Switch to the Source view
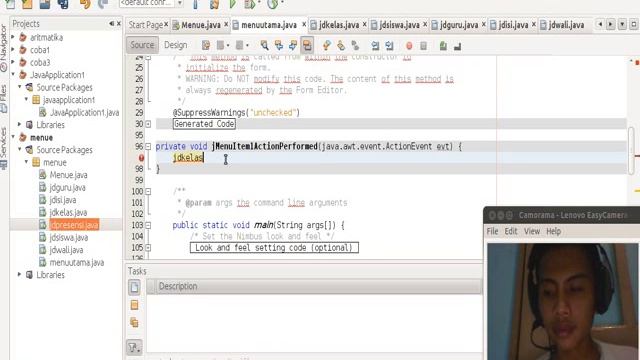The width and height of the screenshot is (640, 360). click(x=142, y=45)
